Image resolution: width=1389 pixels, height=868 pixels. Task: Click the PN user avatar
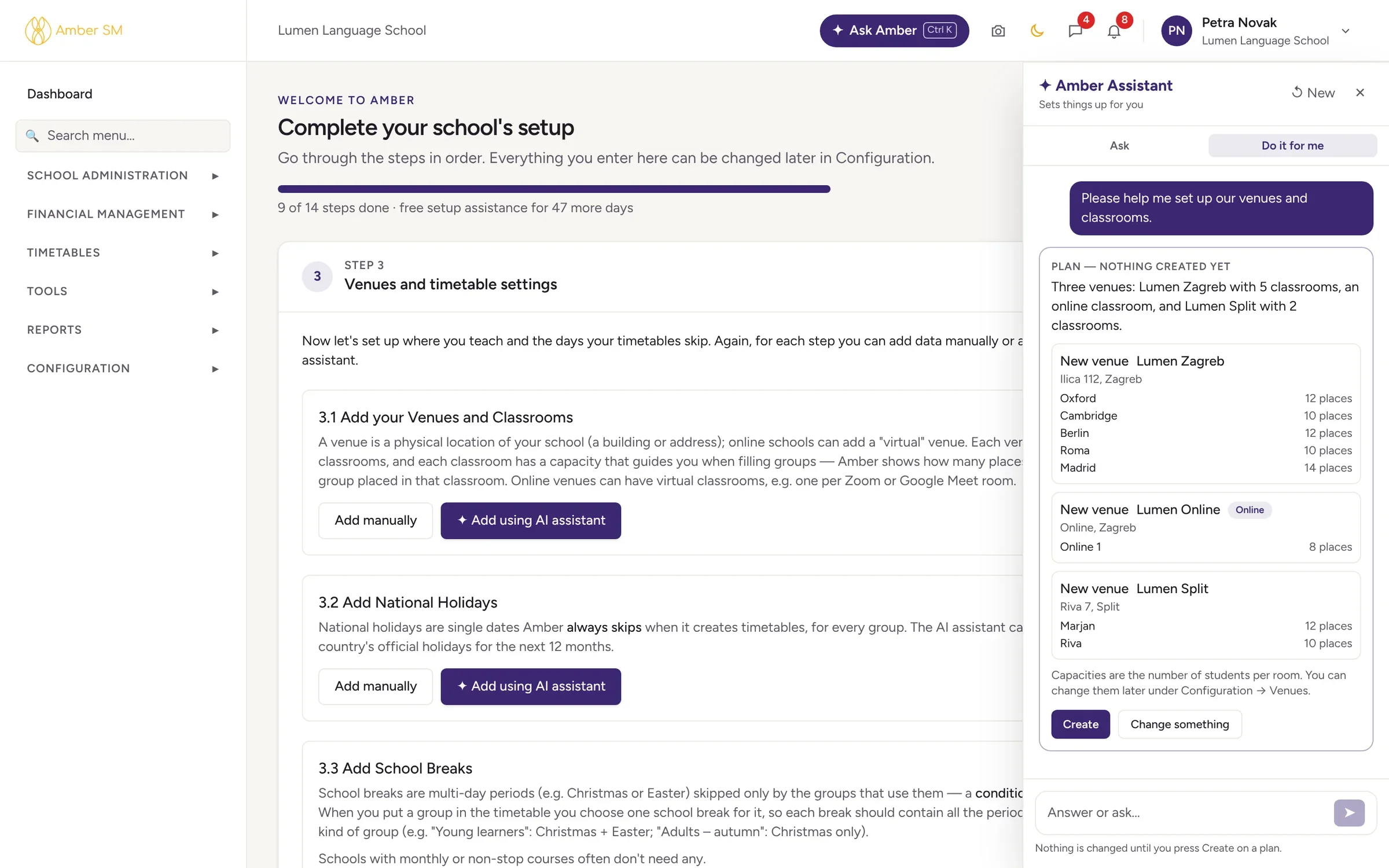click(1177, 31)
